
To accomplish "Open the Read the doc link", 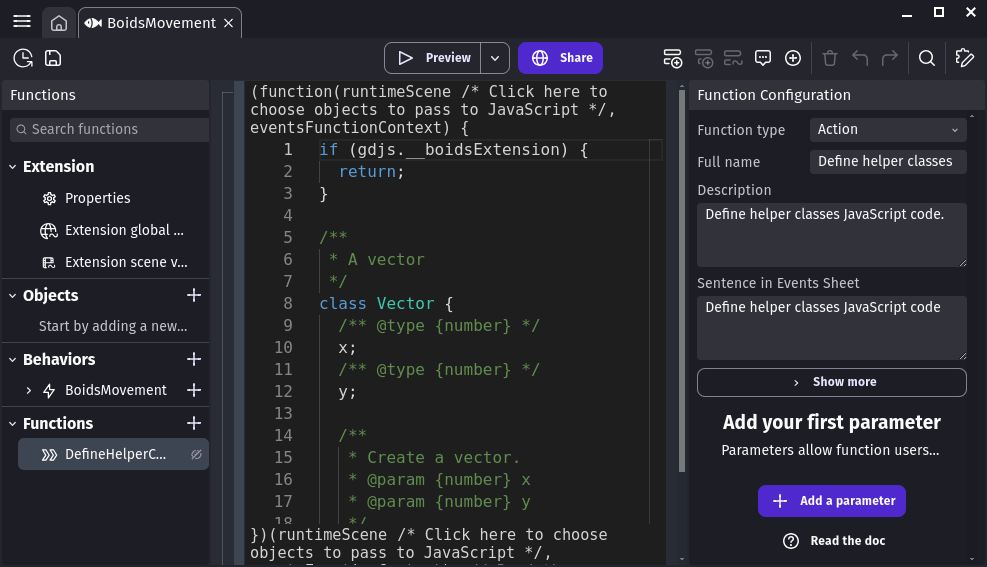I will click(x=834, y=541).
